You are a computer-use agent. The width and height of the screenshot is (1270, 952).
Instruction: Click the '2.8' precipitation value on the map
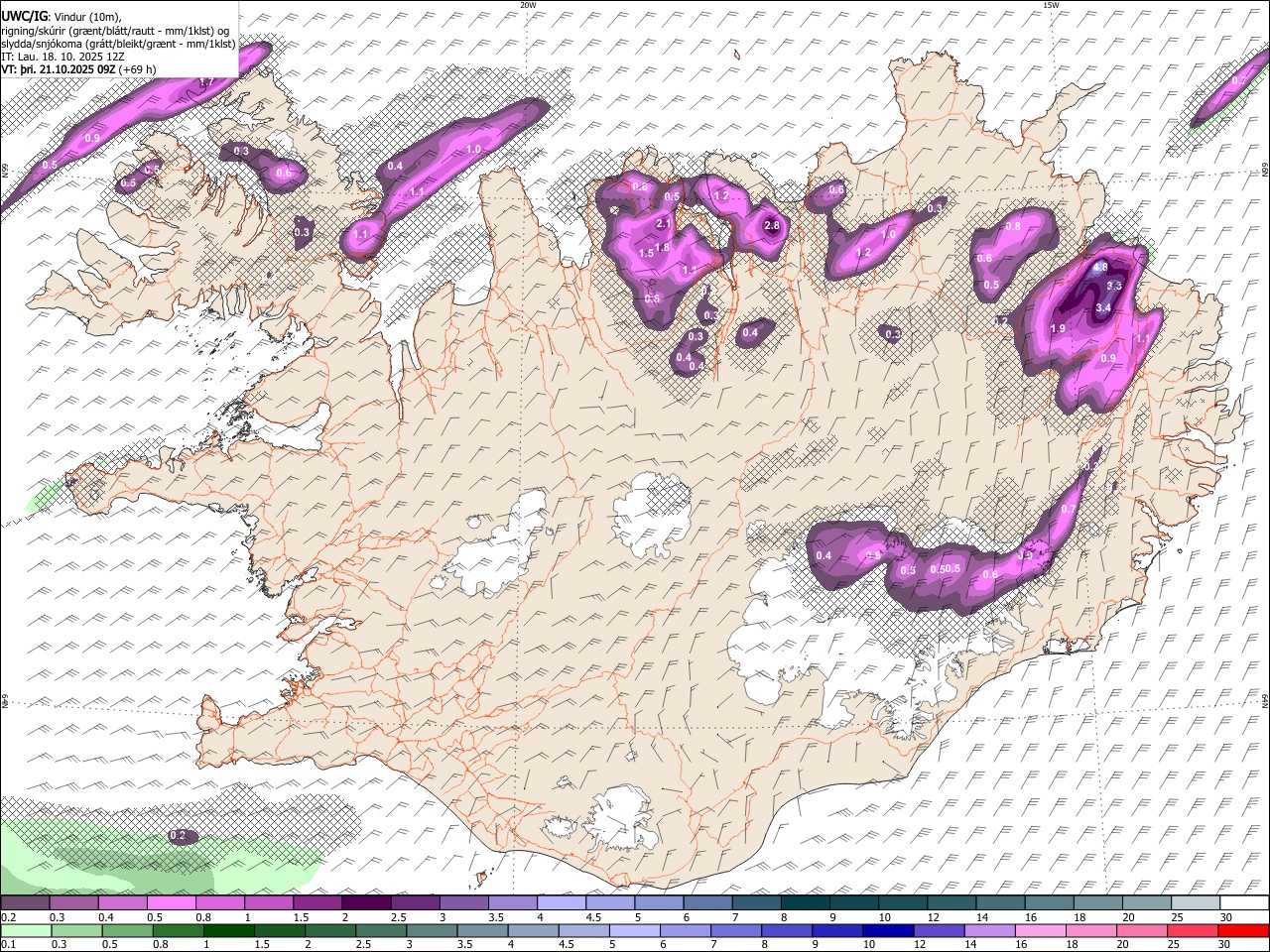[774, 226]
